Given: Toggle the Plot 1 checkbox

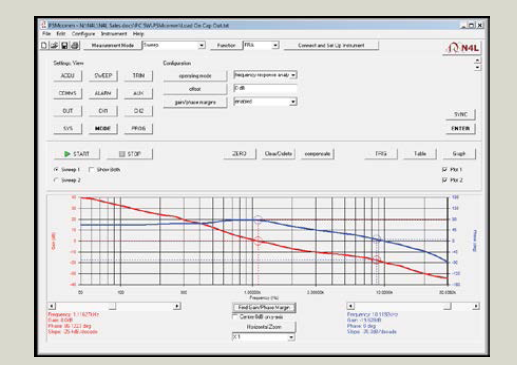Looking at the screenshot, I should point(444,170).
